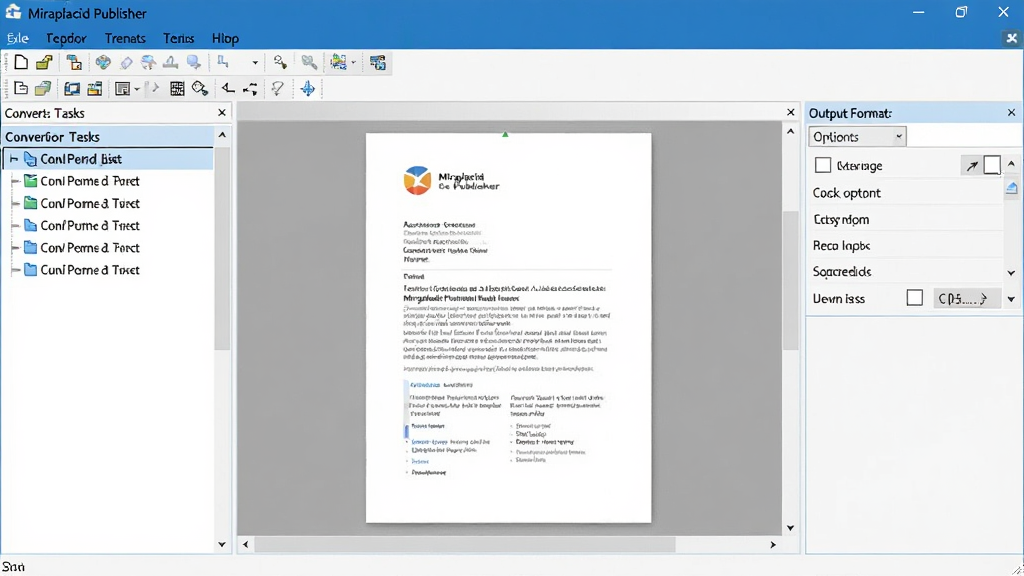The image size is (1024, 576).
Task: Close the Convert: Tasks panel
Action: point(222,112)
